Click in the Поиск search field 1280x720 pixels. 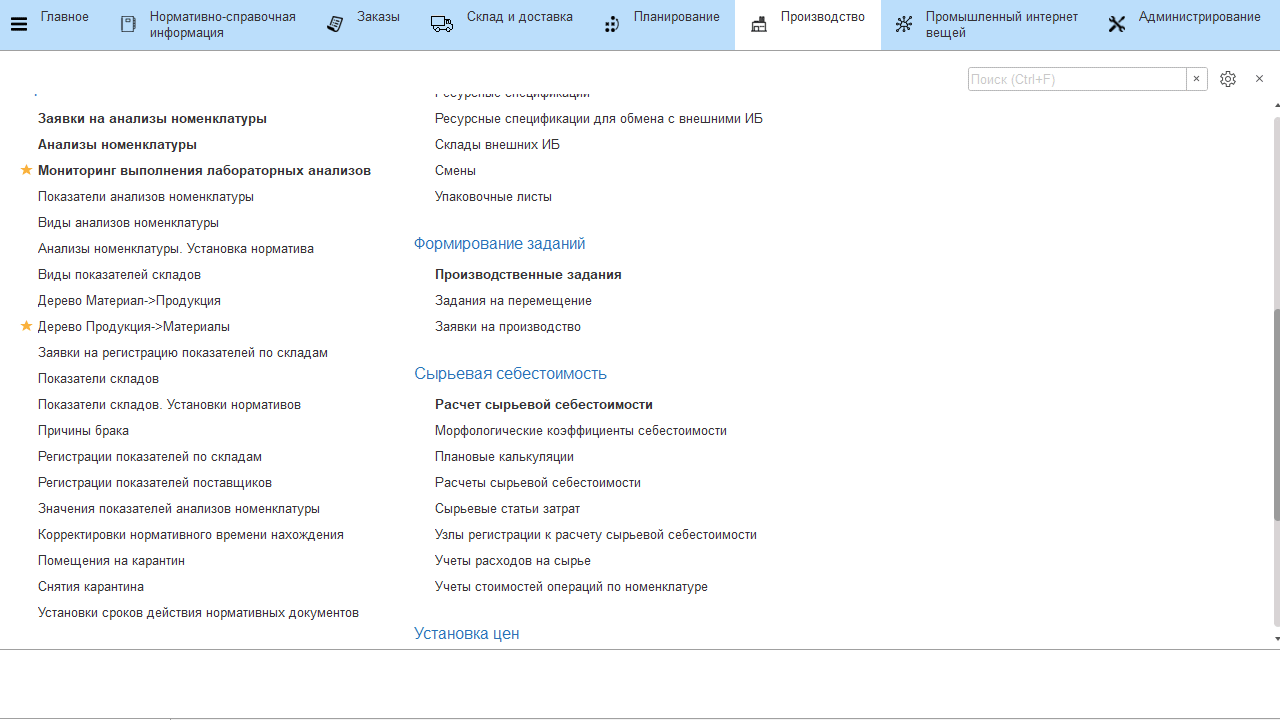1076,79
